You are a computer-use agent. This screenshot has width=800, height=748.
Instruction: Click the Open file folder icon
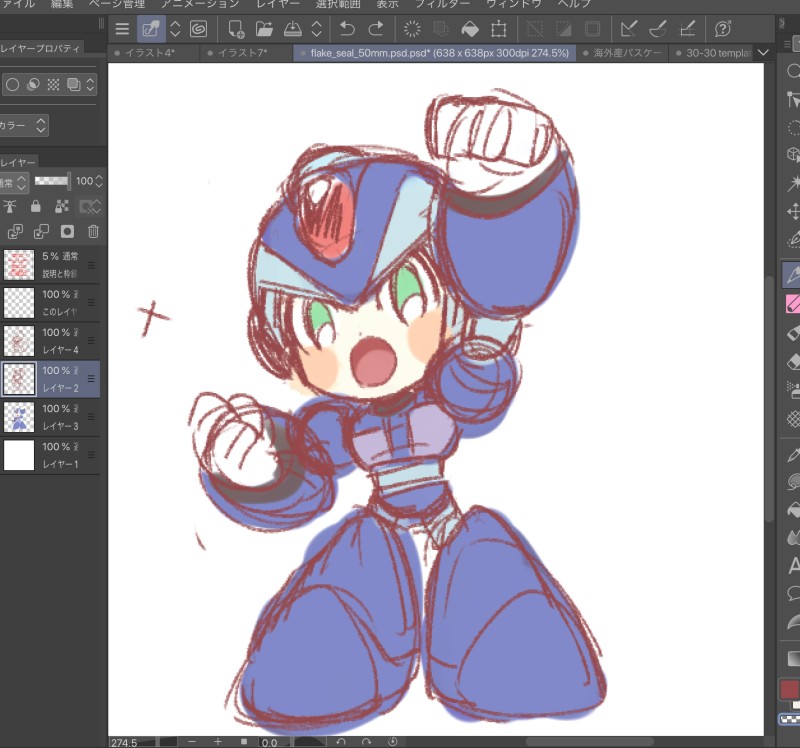point(264,29)
